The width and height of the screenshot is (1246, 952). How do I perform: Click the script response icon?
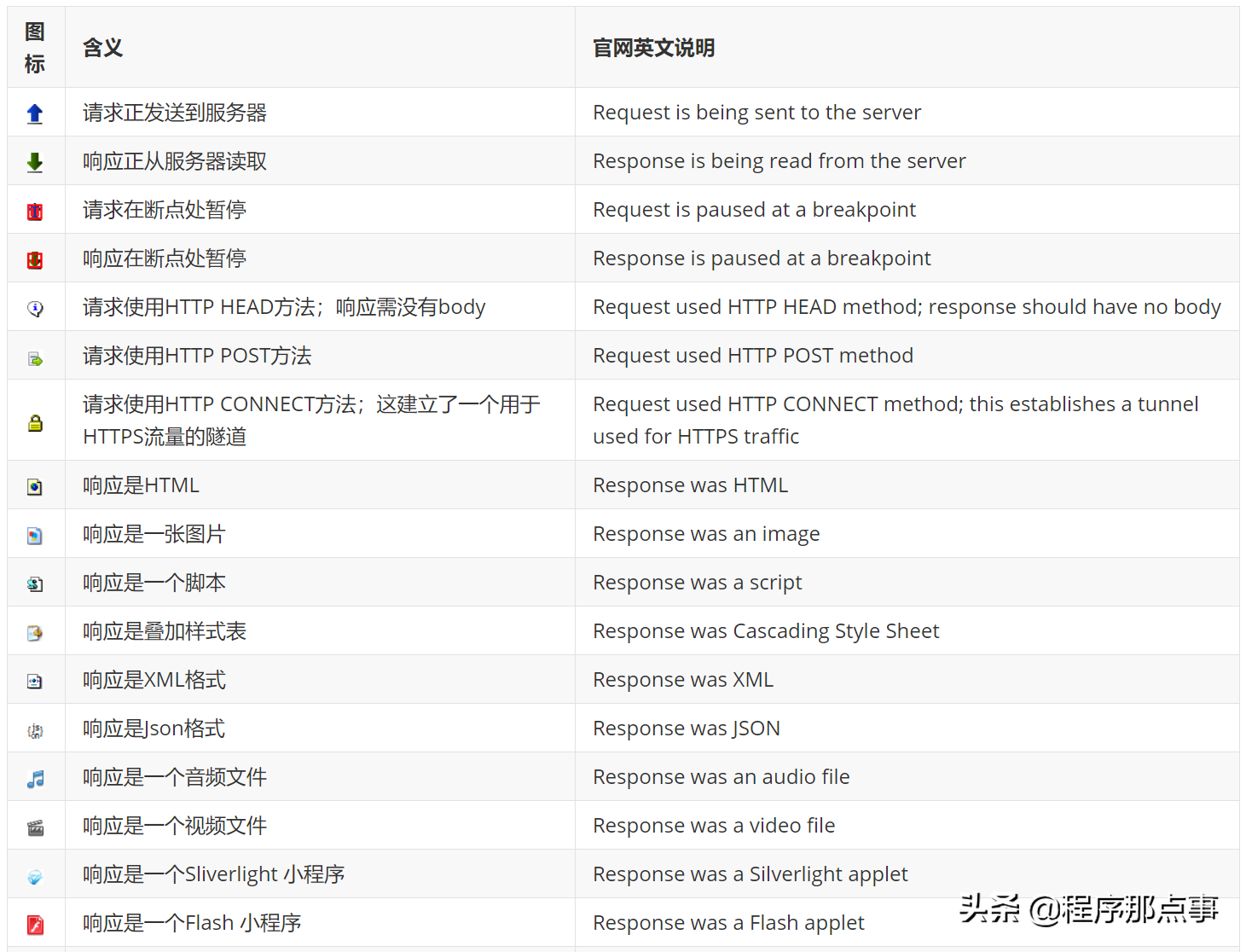click(35, 582)
